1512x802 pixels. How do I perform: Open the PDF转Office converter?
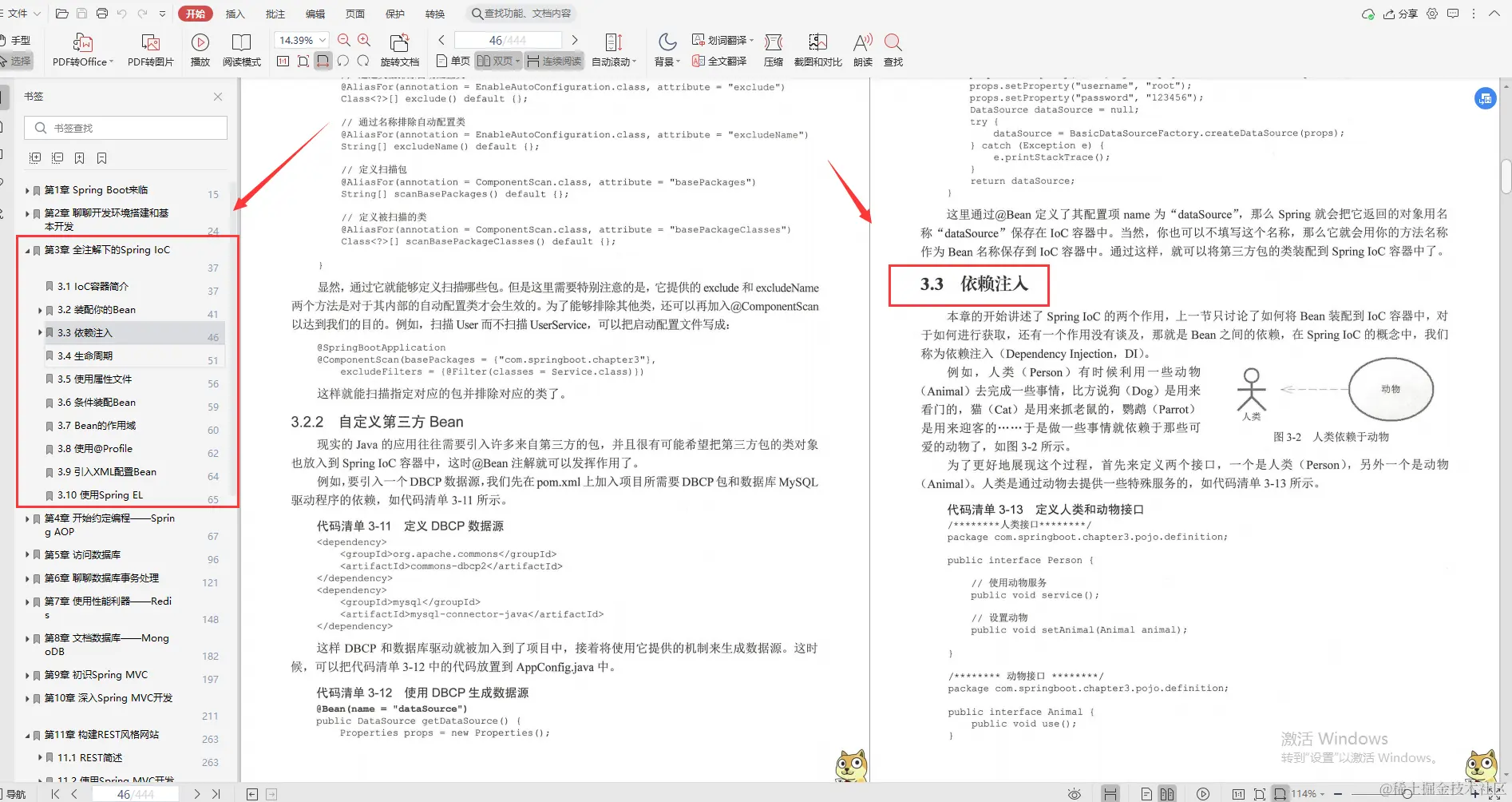(81, 48)
